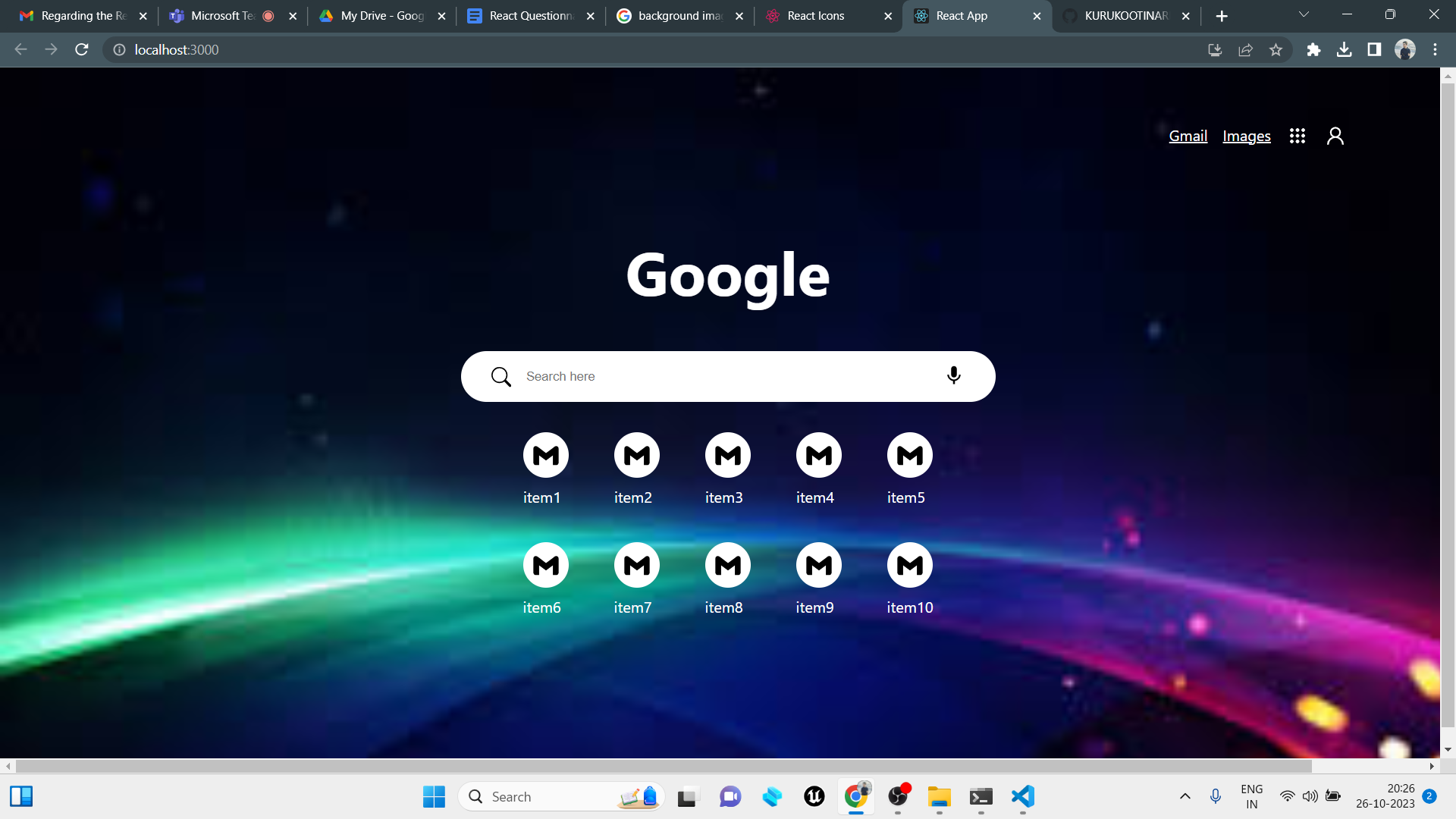Click the Windows Start button

click(x=433, y=797)
